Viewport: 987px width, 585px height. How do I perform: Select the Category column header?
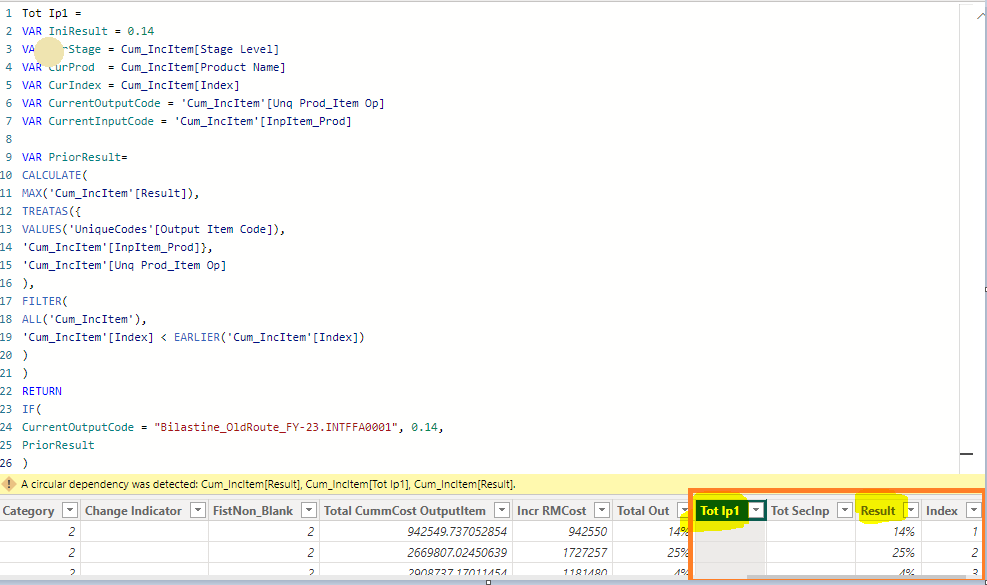pos(28,511)
